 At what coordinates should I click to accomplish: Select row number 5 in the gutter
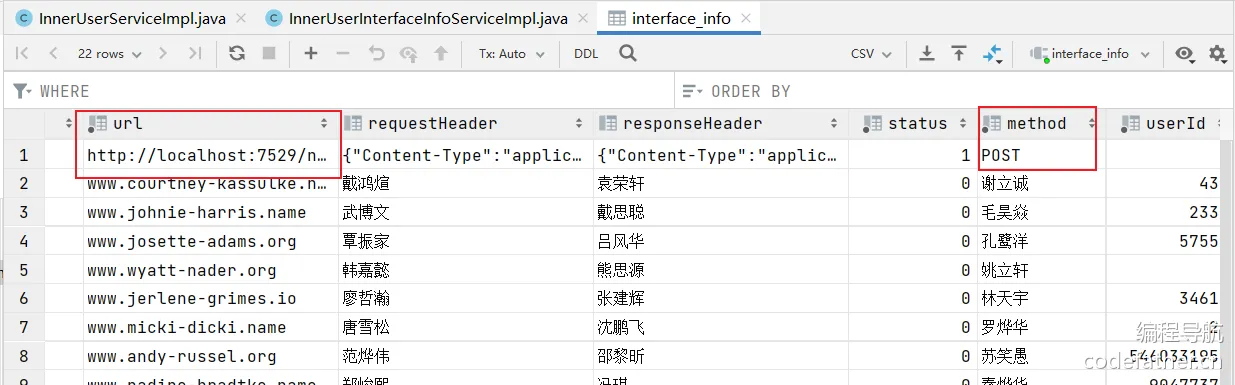click(x=24, y=270)
